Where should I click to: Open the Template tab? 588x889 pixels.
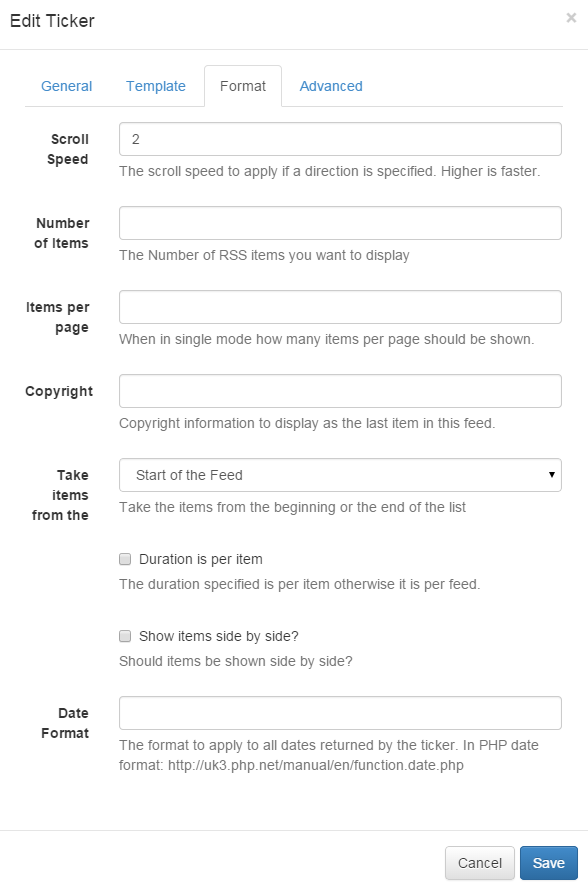[x=155, y=86]
